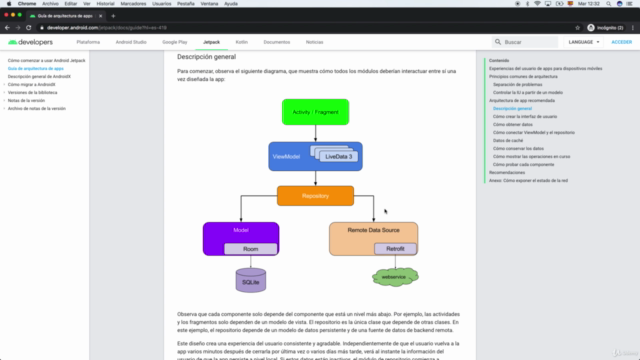The height and width of the screenshot is (360, 640).
Task: Jump to Experiencias del usuario de apps section
Action: 545,69
